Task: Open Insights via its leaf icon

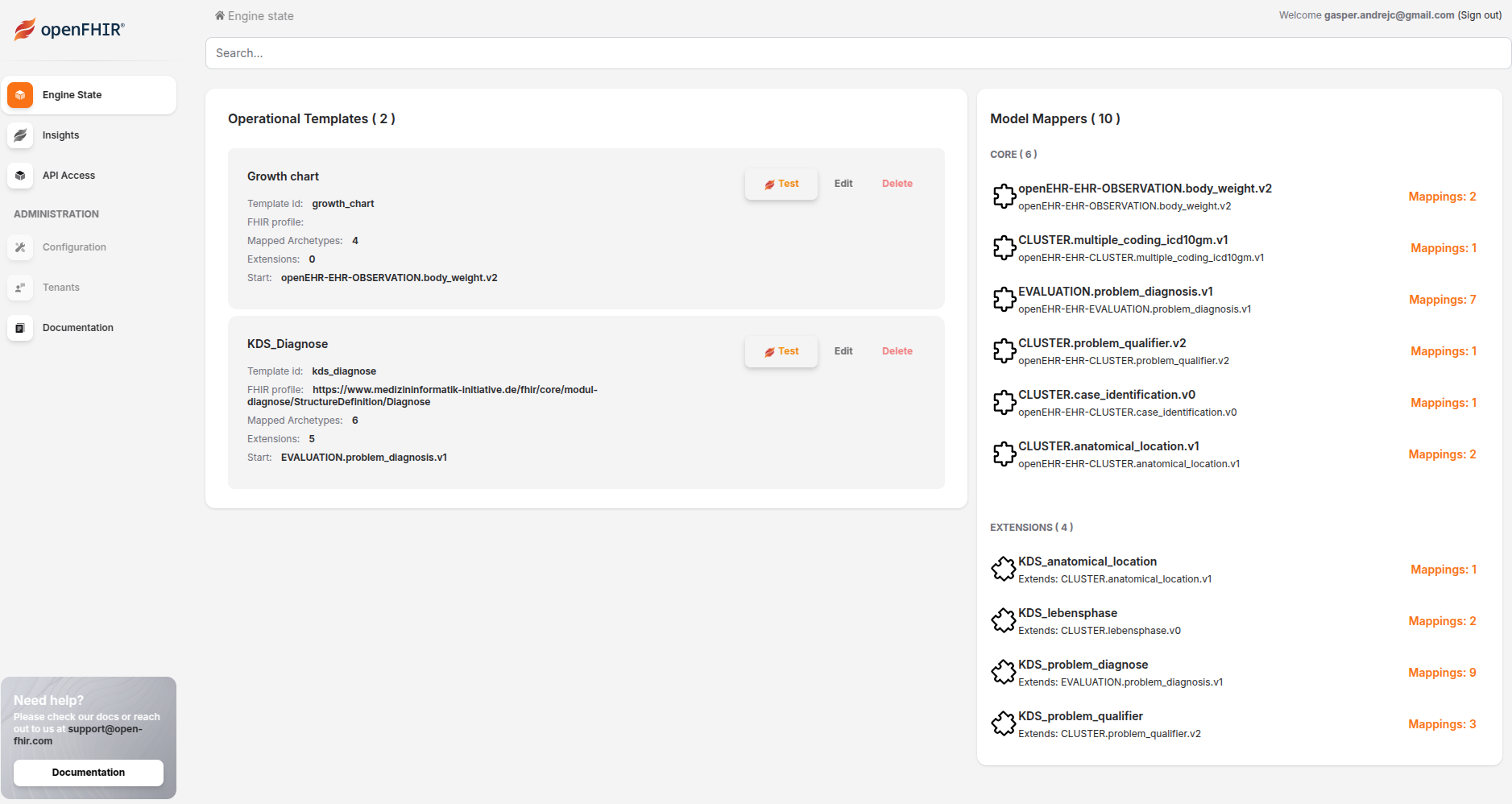Action: point(20,135)
